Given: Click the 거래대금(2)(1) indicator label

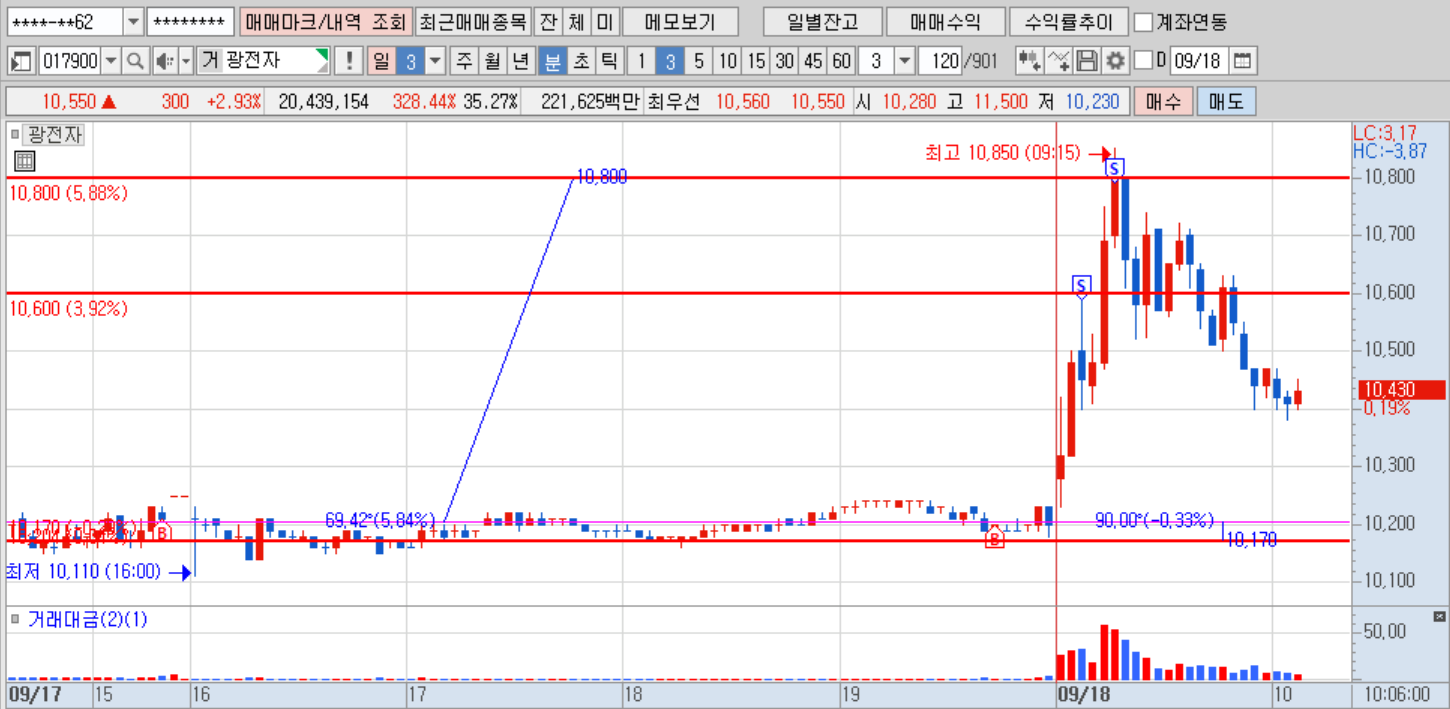Looking at the screenshot, I should click(87, 619).
